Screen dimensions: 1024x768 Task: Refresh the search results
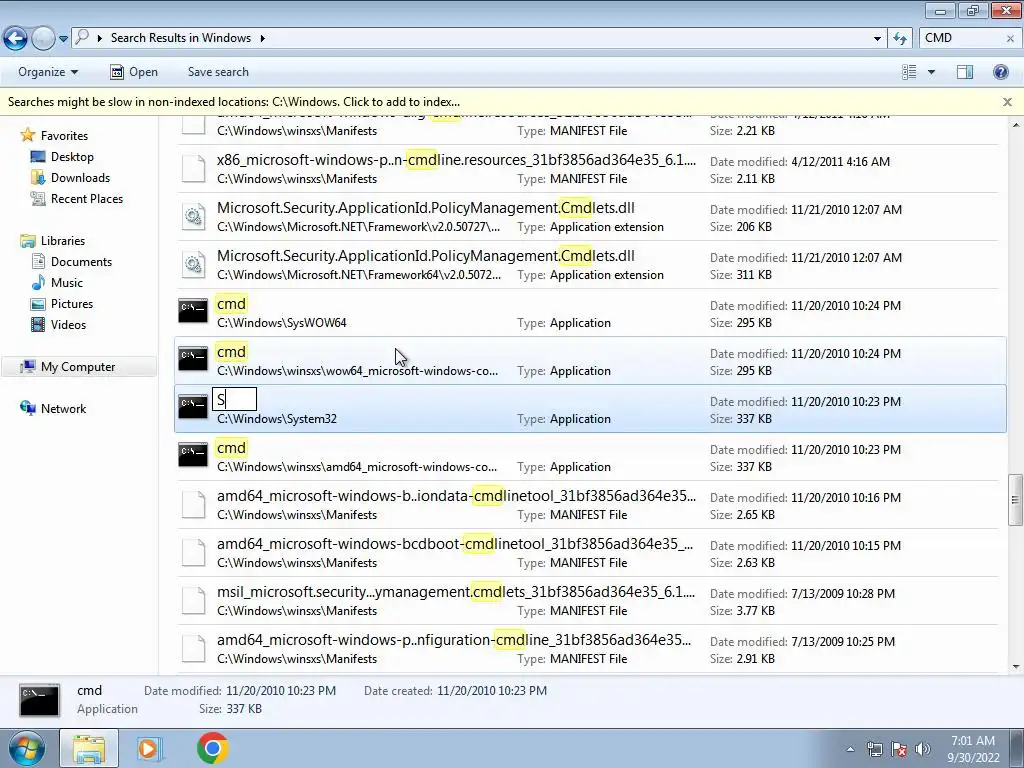point(900,39)
